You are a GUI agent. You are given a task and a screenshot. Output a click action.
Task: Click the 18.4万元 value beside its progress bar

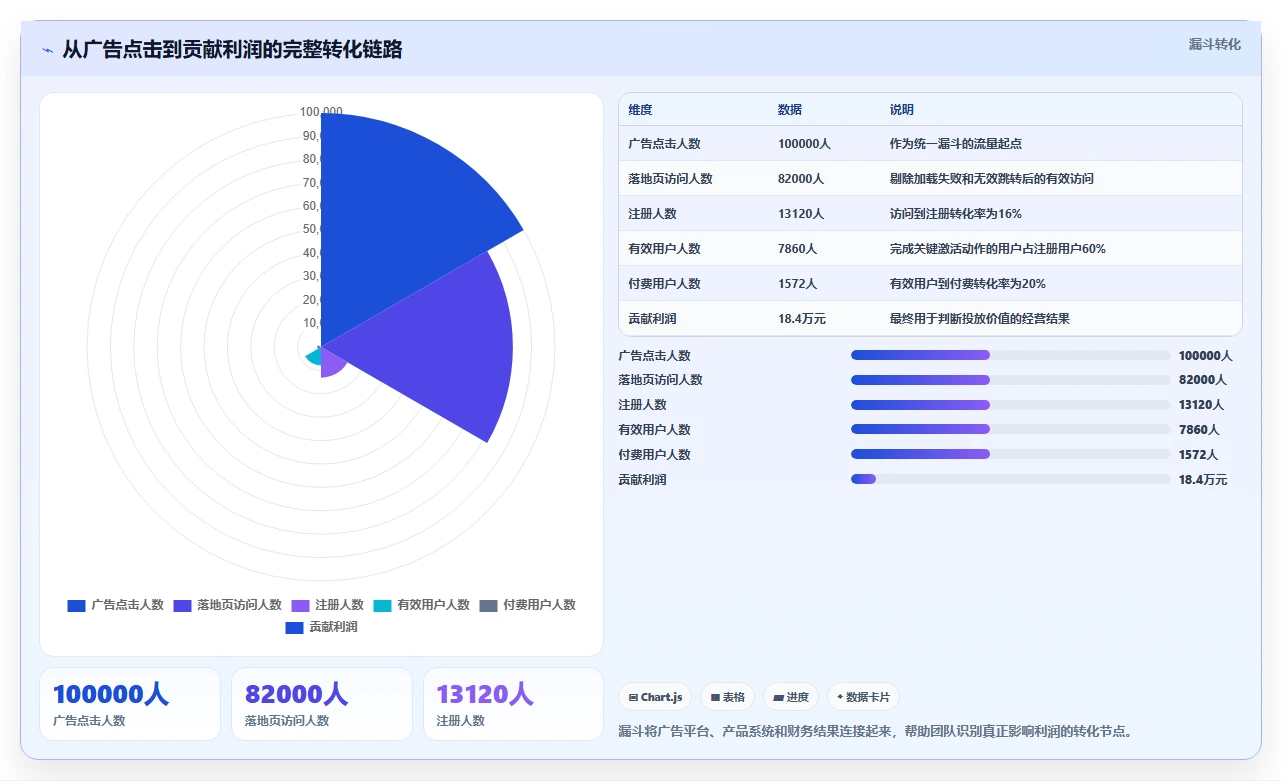pos(1203,480)
